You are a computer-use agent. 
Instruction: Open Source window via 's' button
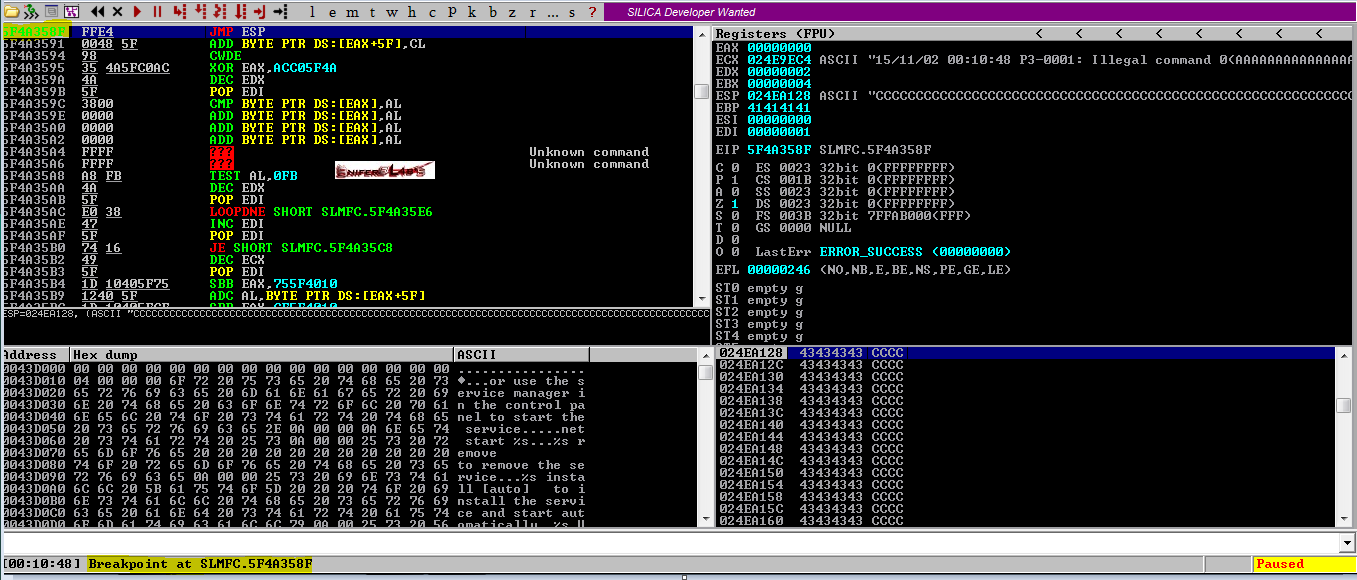[x=572, y=12]
